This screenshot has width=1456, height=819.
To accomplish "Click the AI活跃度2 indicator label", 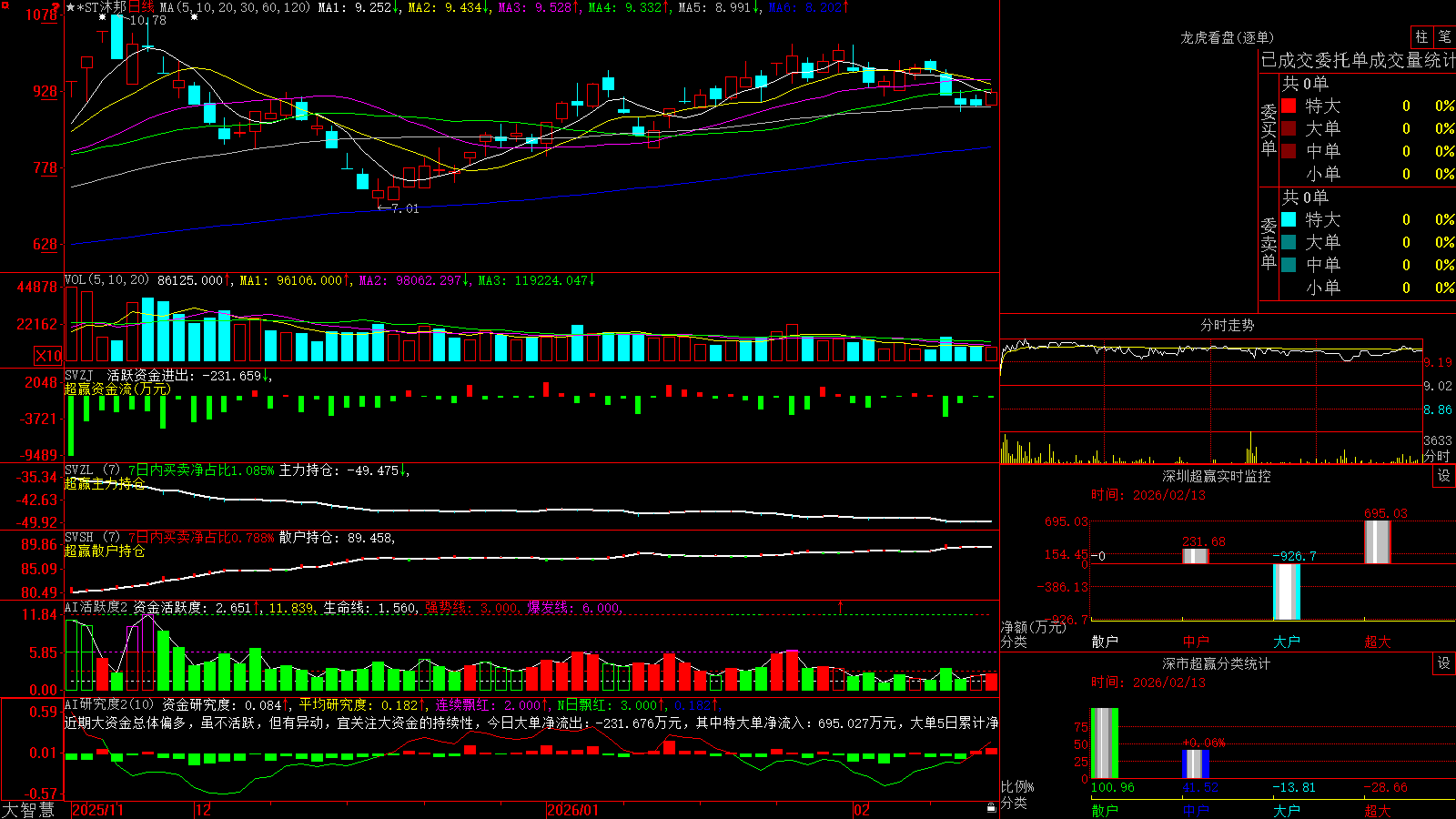I will (96, 607).
